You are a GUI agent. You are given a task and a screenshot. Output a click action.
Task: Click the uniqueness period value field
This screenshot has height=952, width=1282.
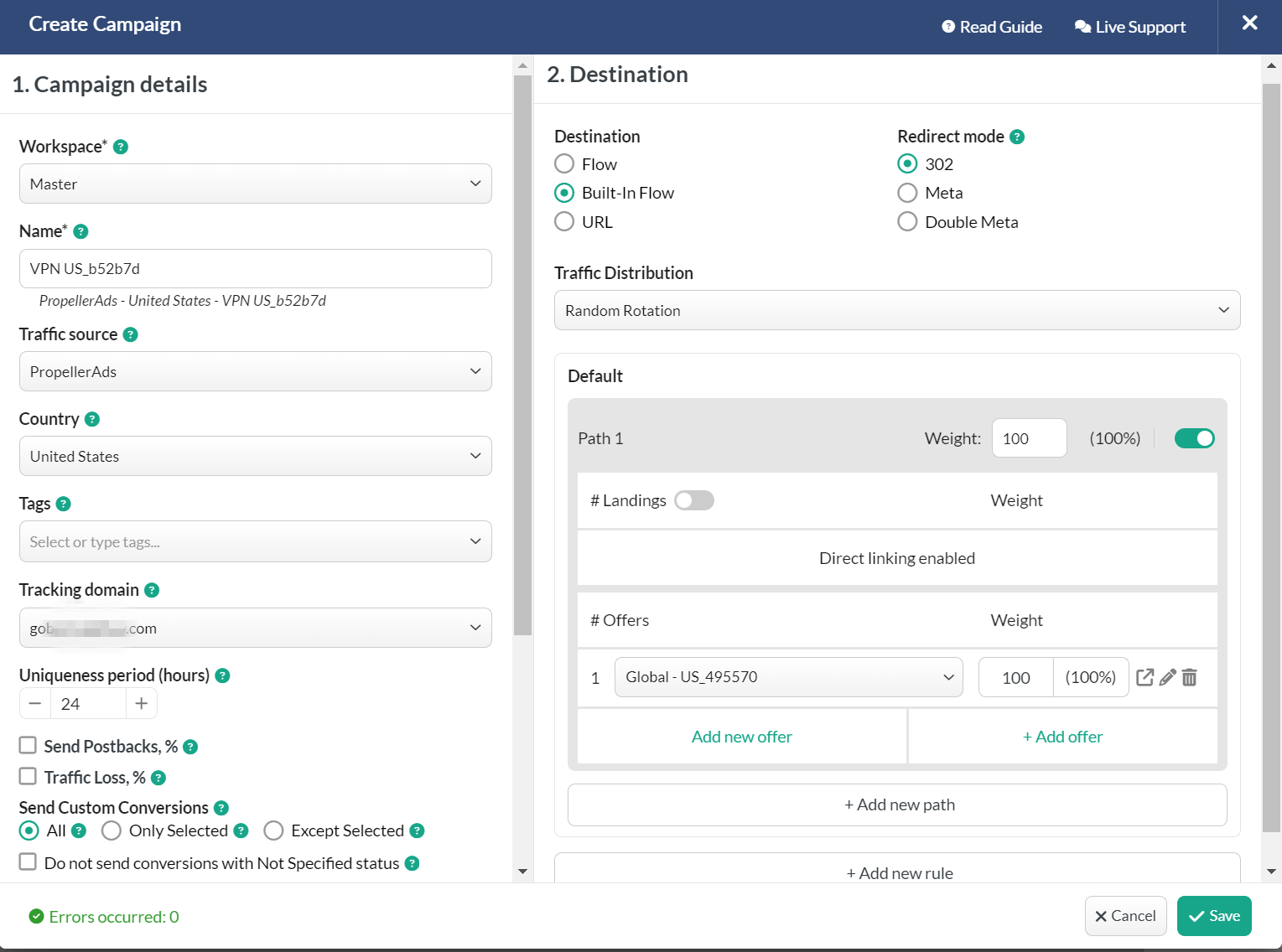point(88,704)
